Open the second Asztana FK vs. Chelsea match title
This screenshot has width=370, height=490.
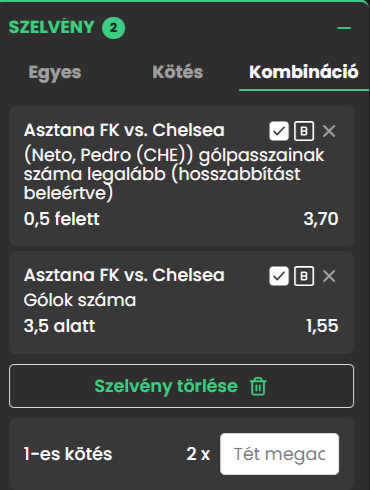124,275
